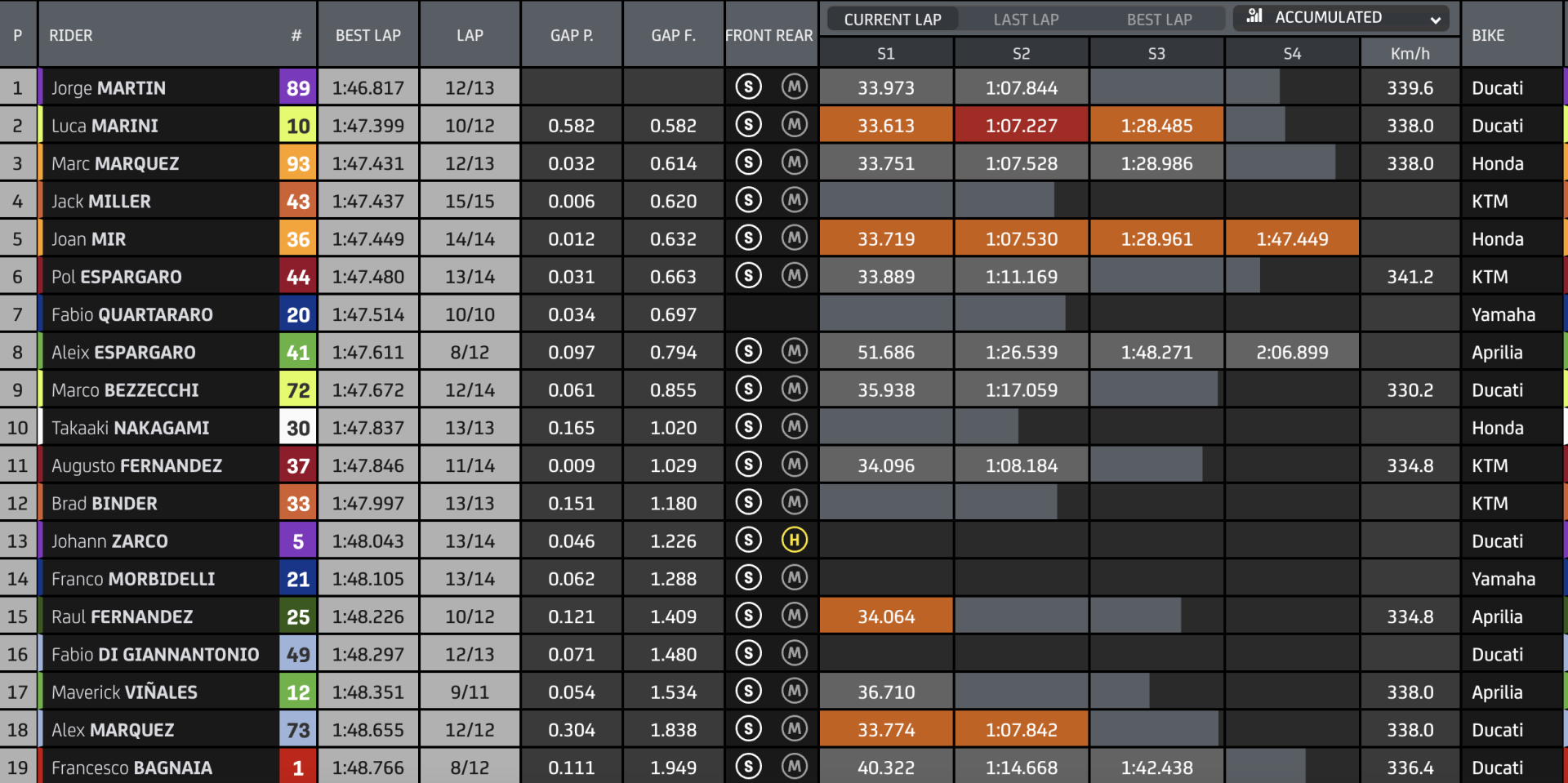Click Luca Marini's red S2 time 1:07.227
1568x783 pixels.
pyautogui.click(x=1021, y=126)
